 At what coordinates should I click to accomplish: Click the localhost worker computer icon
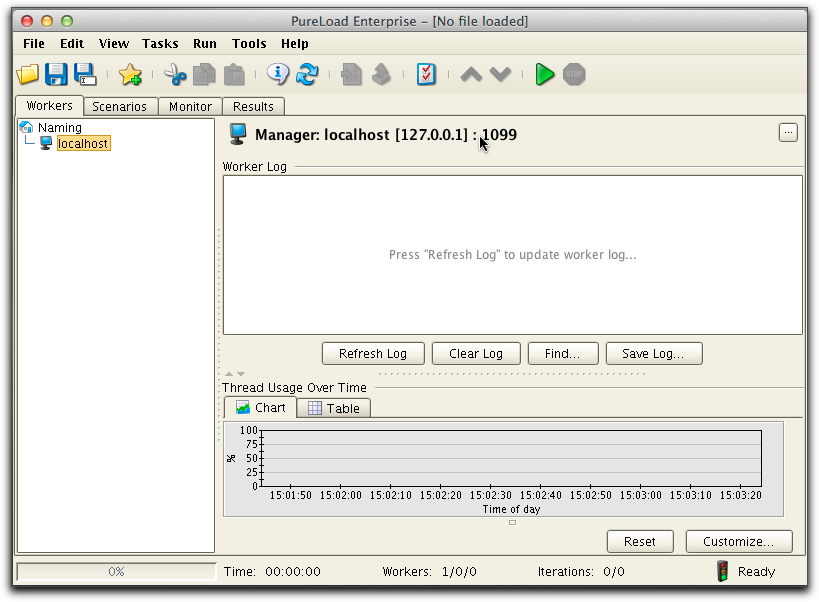[x=46, y=143]
